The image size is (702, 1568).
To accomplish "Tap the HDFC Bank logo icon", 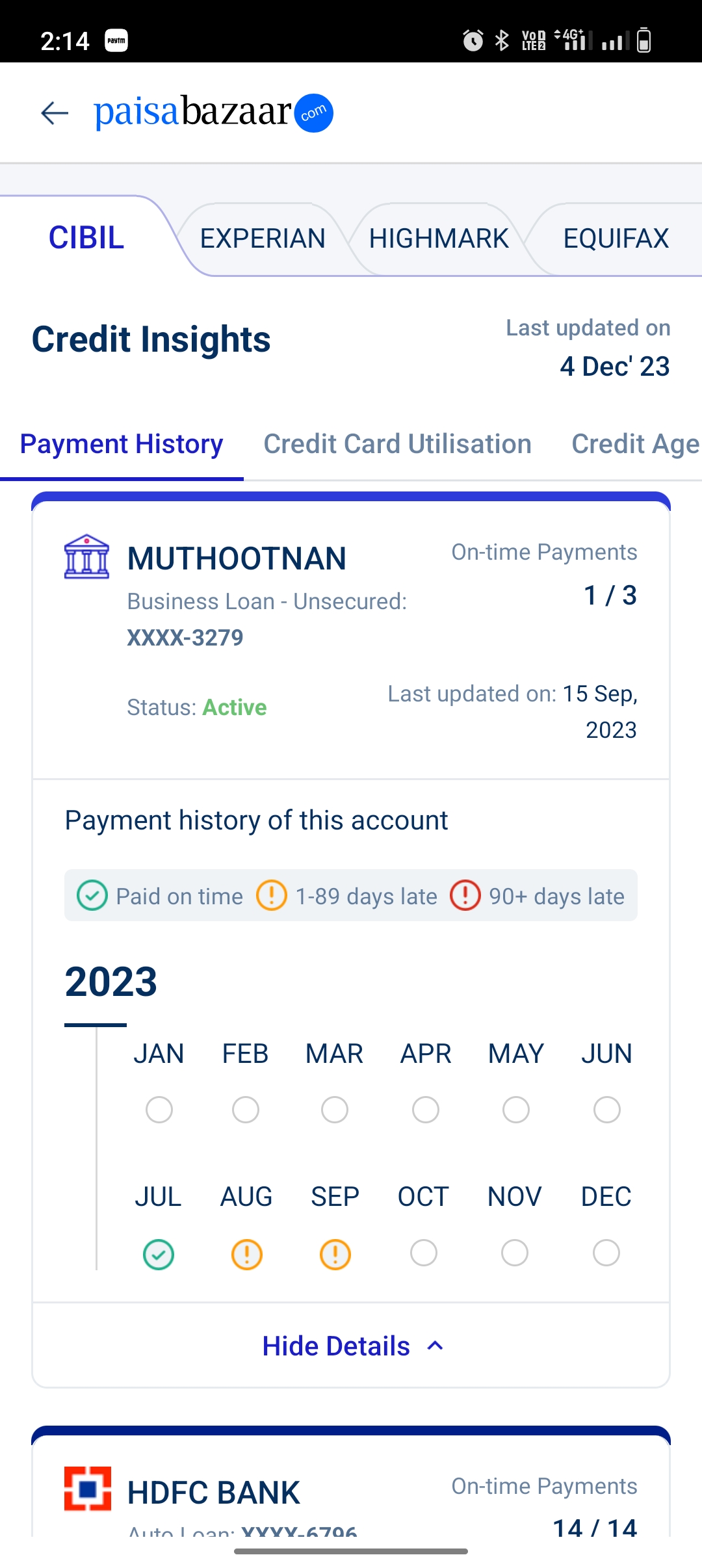I will (88, 1489).
